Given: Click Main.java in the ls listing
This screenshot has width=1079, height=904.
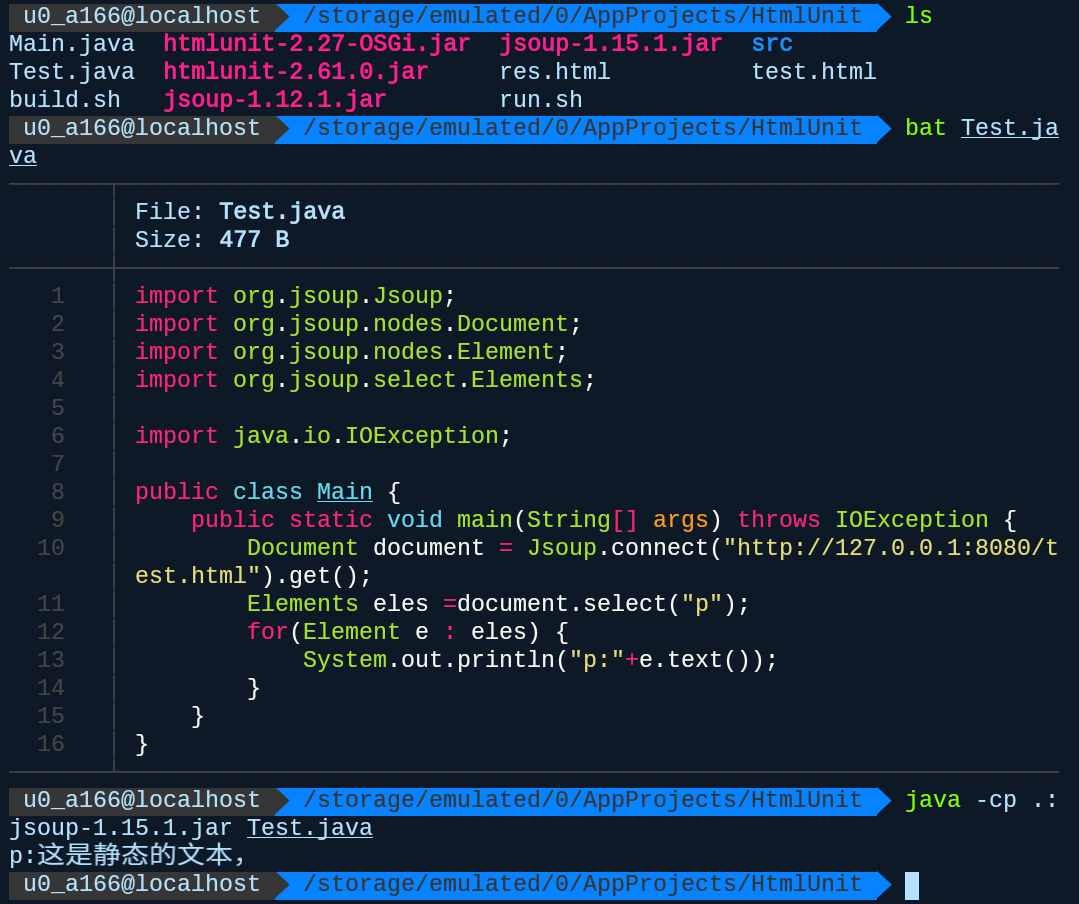Looking at the screenshot, I should point(71,44).
